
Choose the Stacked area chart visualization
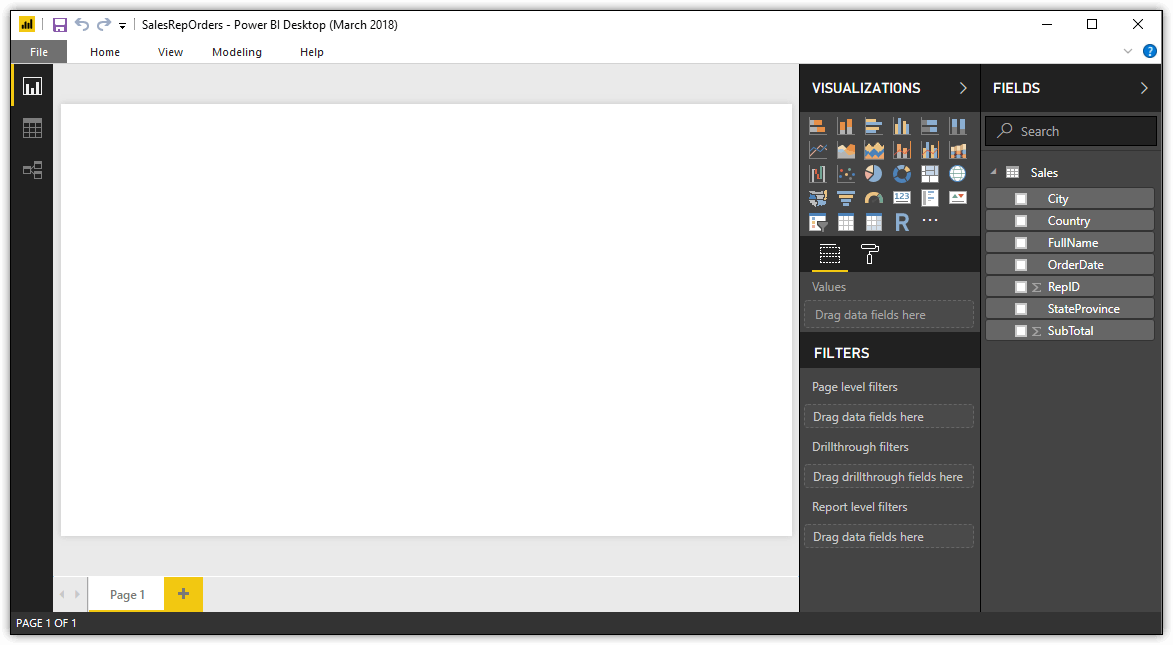(873, 150)
